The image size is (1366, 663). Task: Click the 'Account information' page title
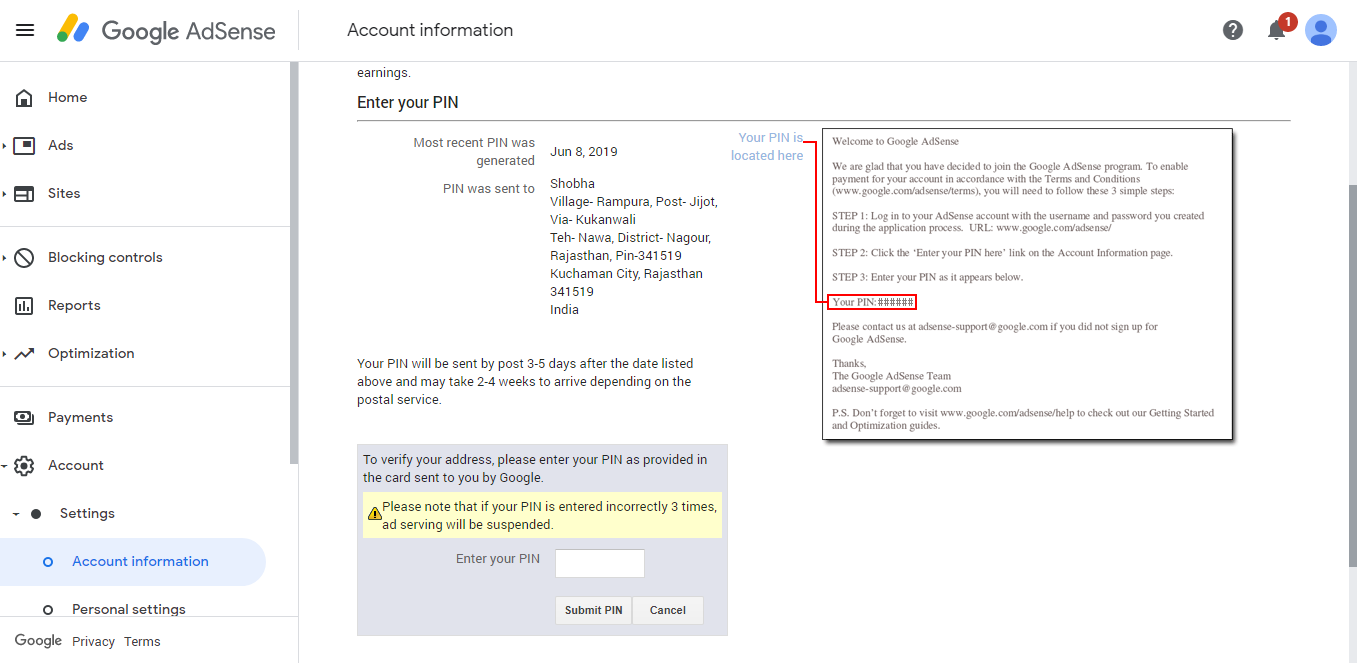point(430,30)
